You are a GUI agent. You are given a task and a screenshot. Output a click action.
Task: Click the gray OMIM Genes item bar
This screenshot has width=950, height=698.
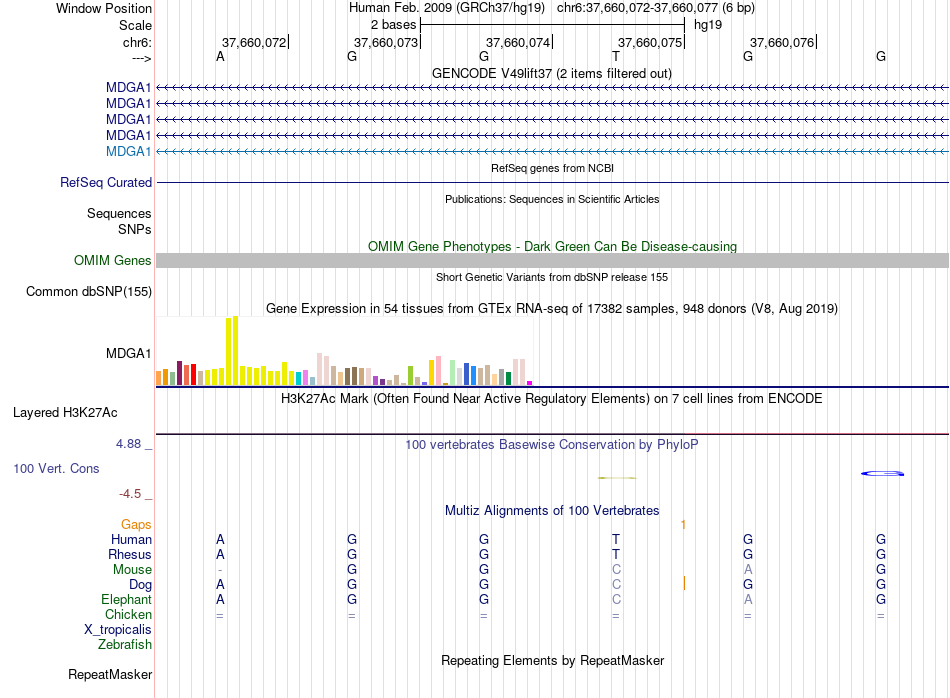click(552, 261)
